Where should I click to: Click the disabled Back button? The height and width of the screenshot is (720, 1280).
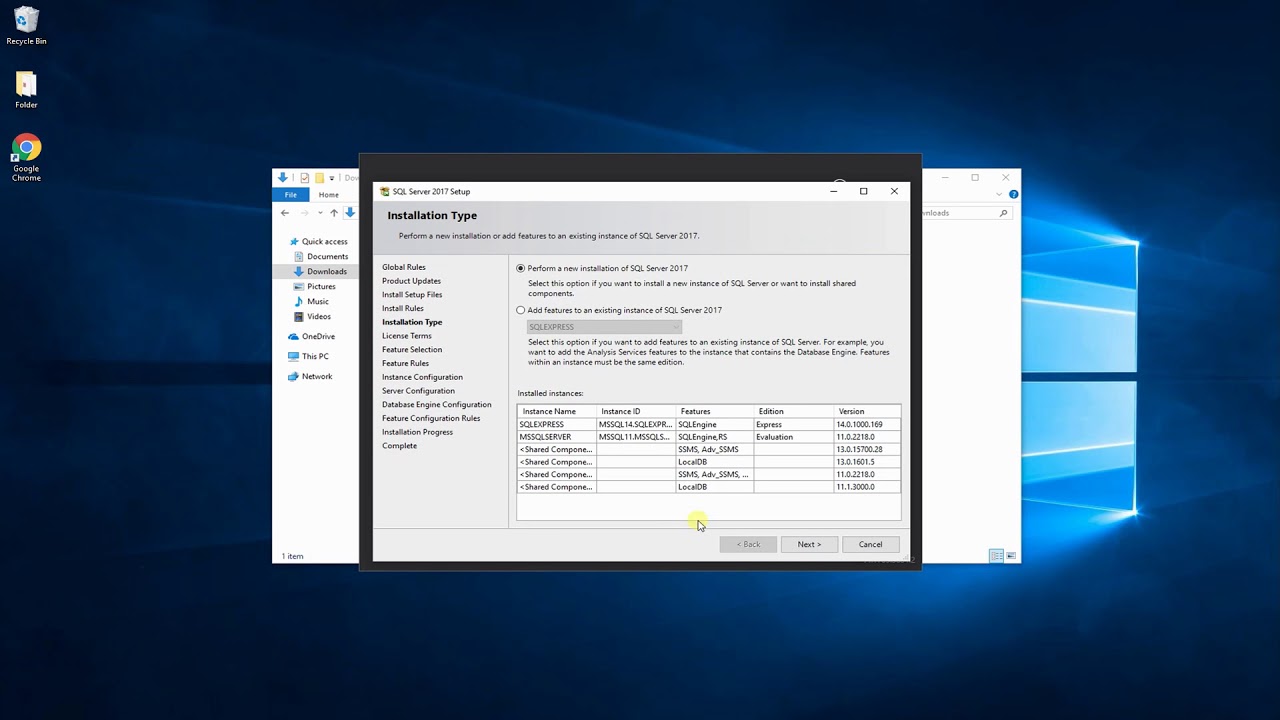click(x=748, y=544)
